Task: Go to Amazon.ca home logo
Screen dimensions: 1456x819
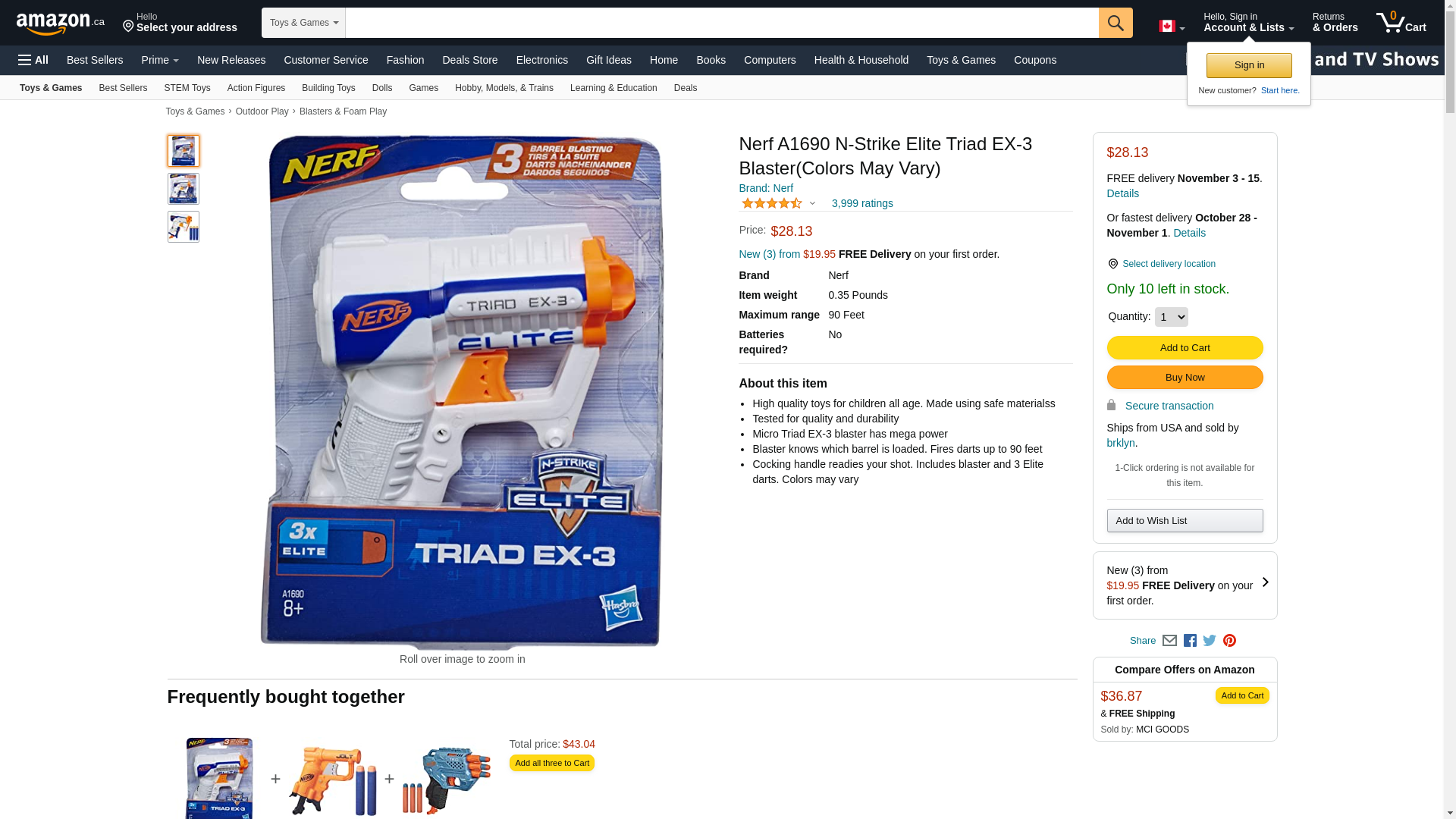Action: [61, 24]
